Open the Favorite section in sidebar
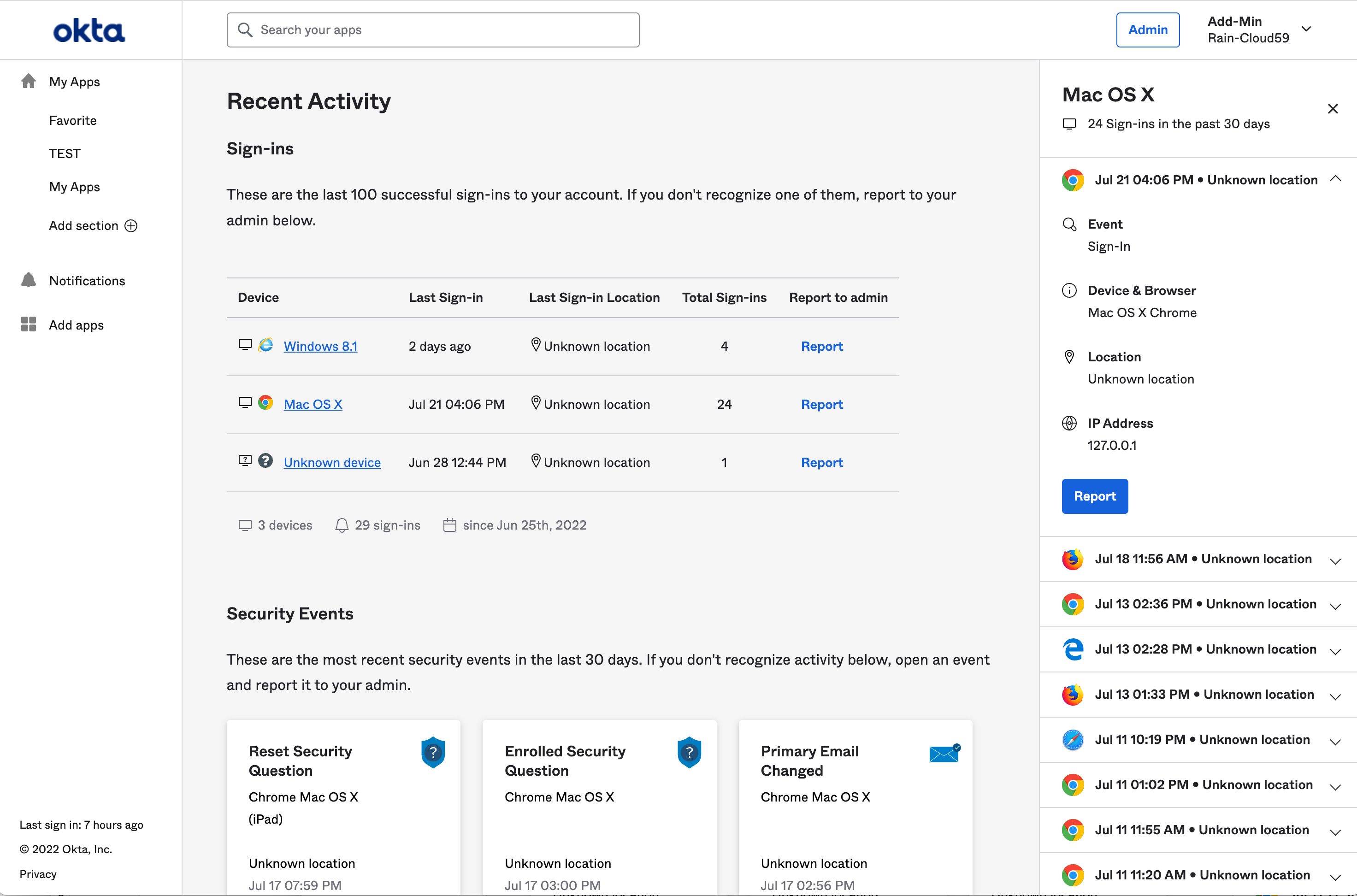The image size is (1357, 896). pyautogui.click(x=72, y=121)
